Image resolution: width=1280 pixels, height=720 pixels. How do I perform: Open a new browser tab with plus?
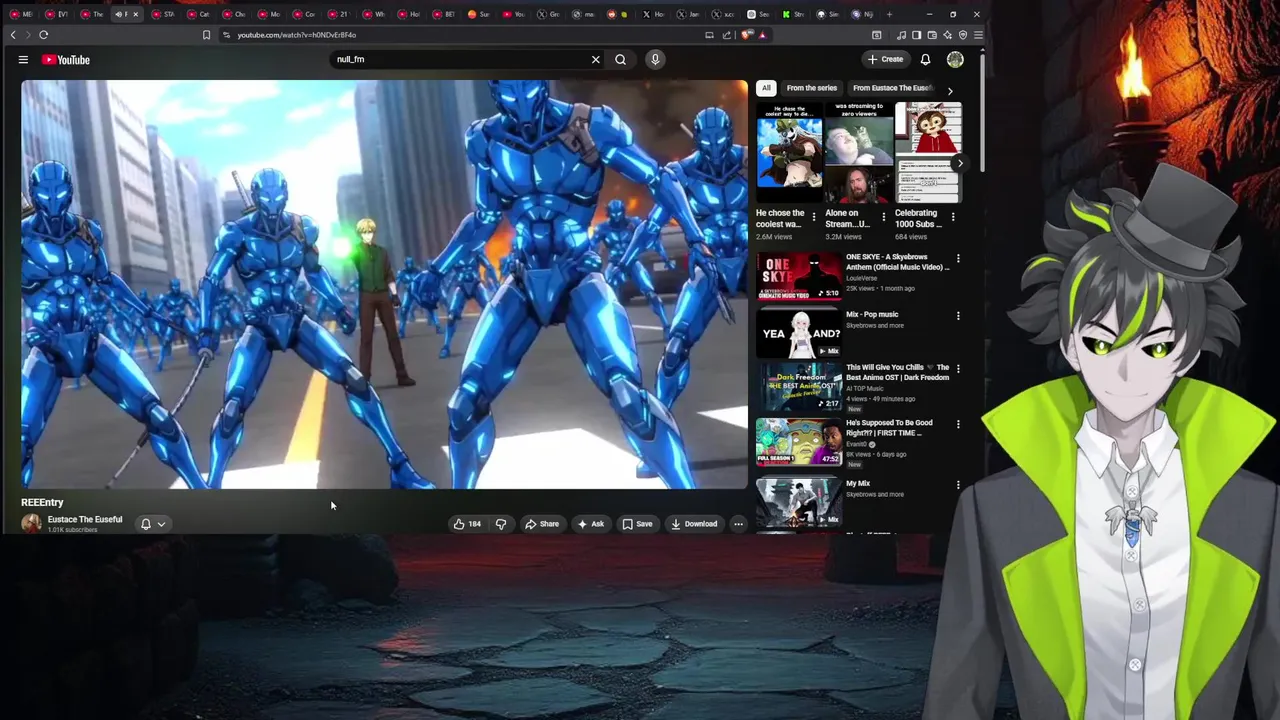889,14
